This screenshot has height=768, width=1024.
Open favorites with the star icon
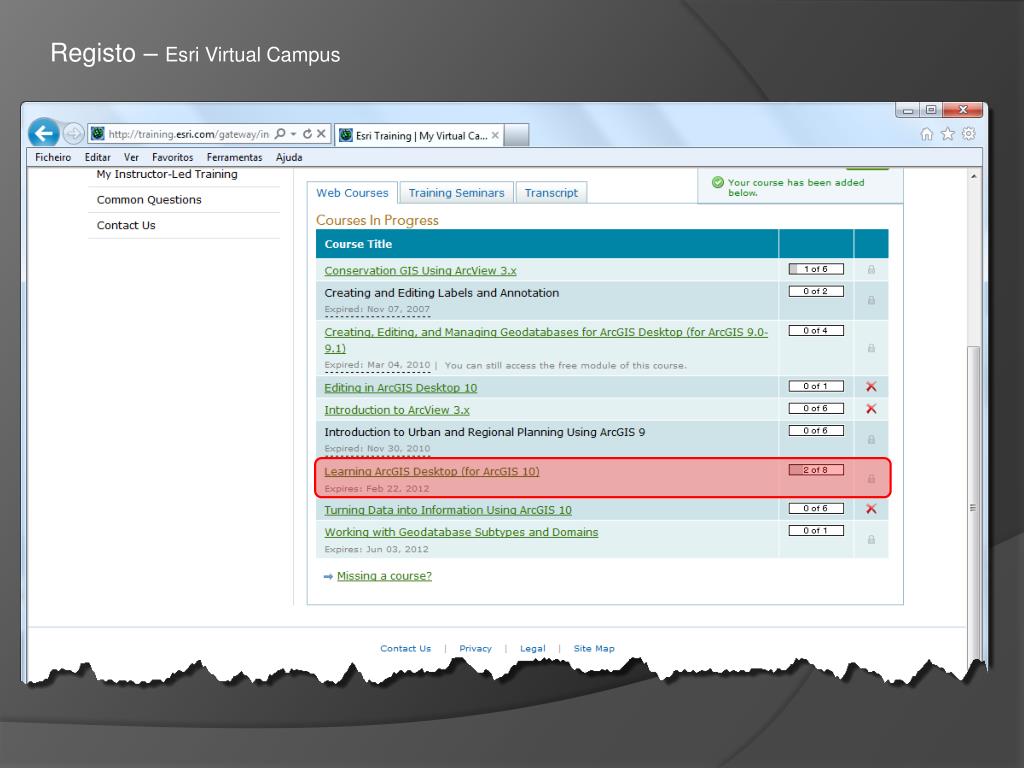948,134
